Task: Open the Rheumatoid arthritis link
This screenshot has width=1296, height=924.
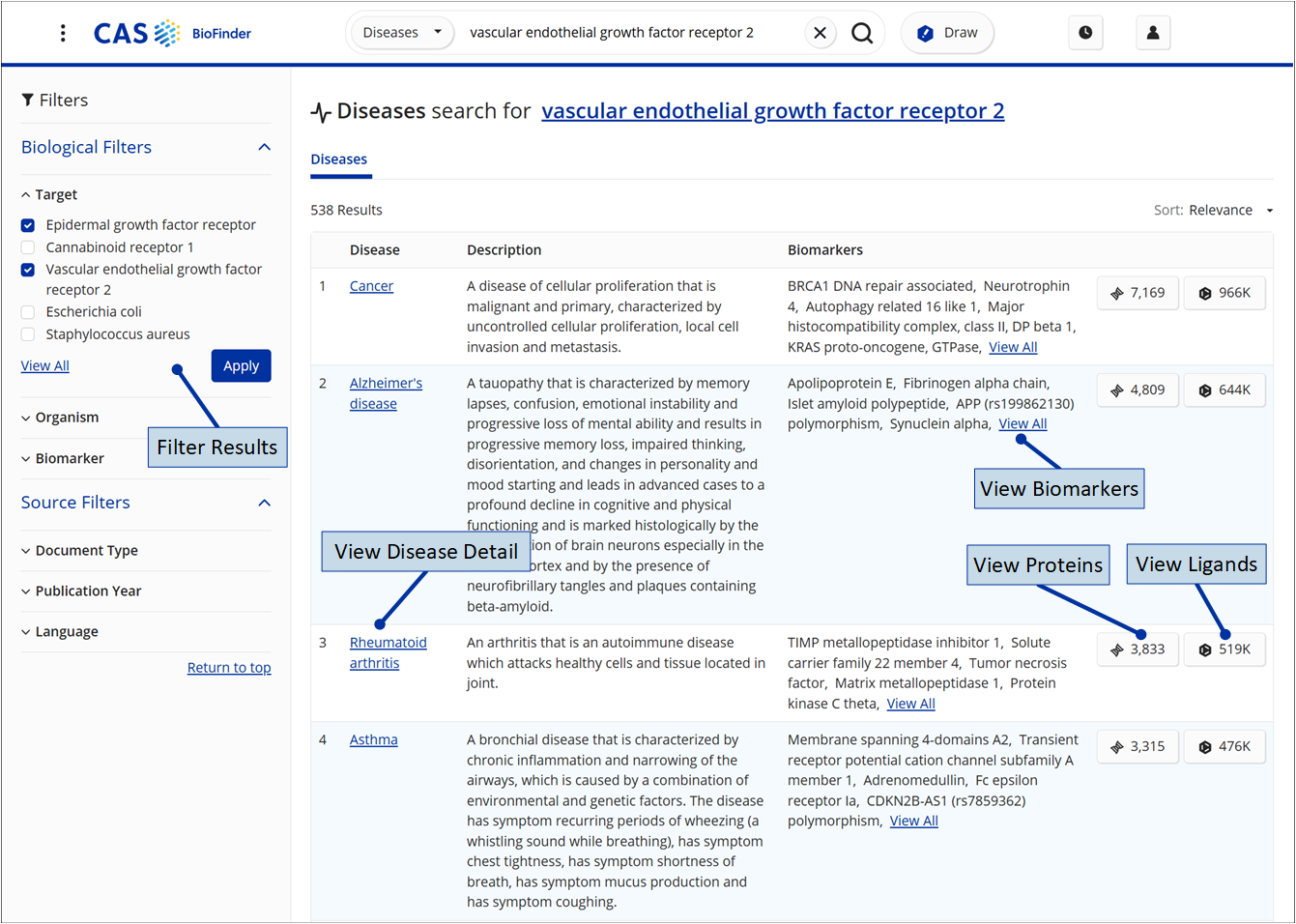Action: pyautogui.click(x=388, y=652)
